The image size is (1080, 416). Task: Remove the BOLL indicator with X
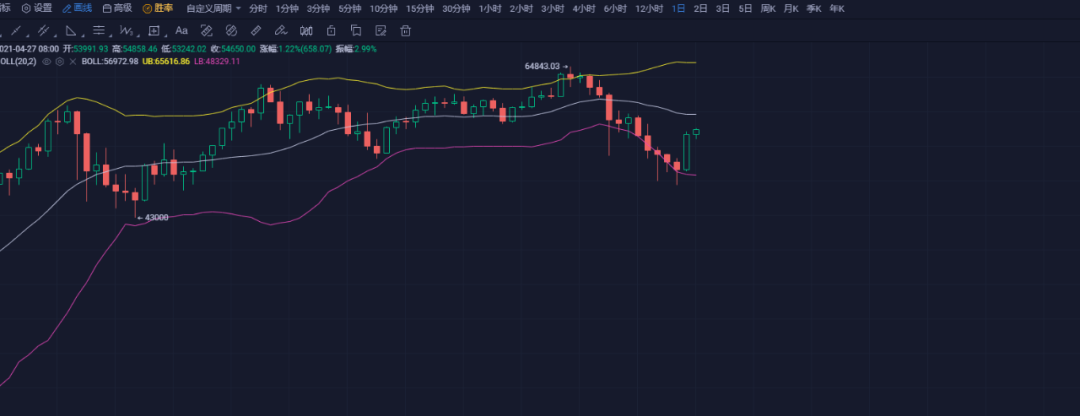click(72, 61)
